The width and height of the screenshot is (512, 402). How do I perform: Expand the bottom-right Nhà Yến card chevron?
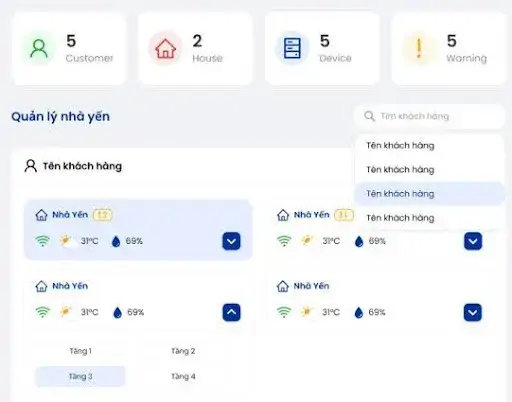[x=473, y=312]
